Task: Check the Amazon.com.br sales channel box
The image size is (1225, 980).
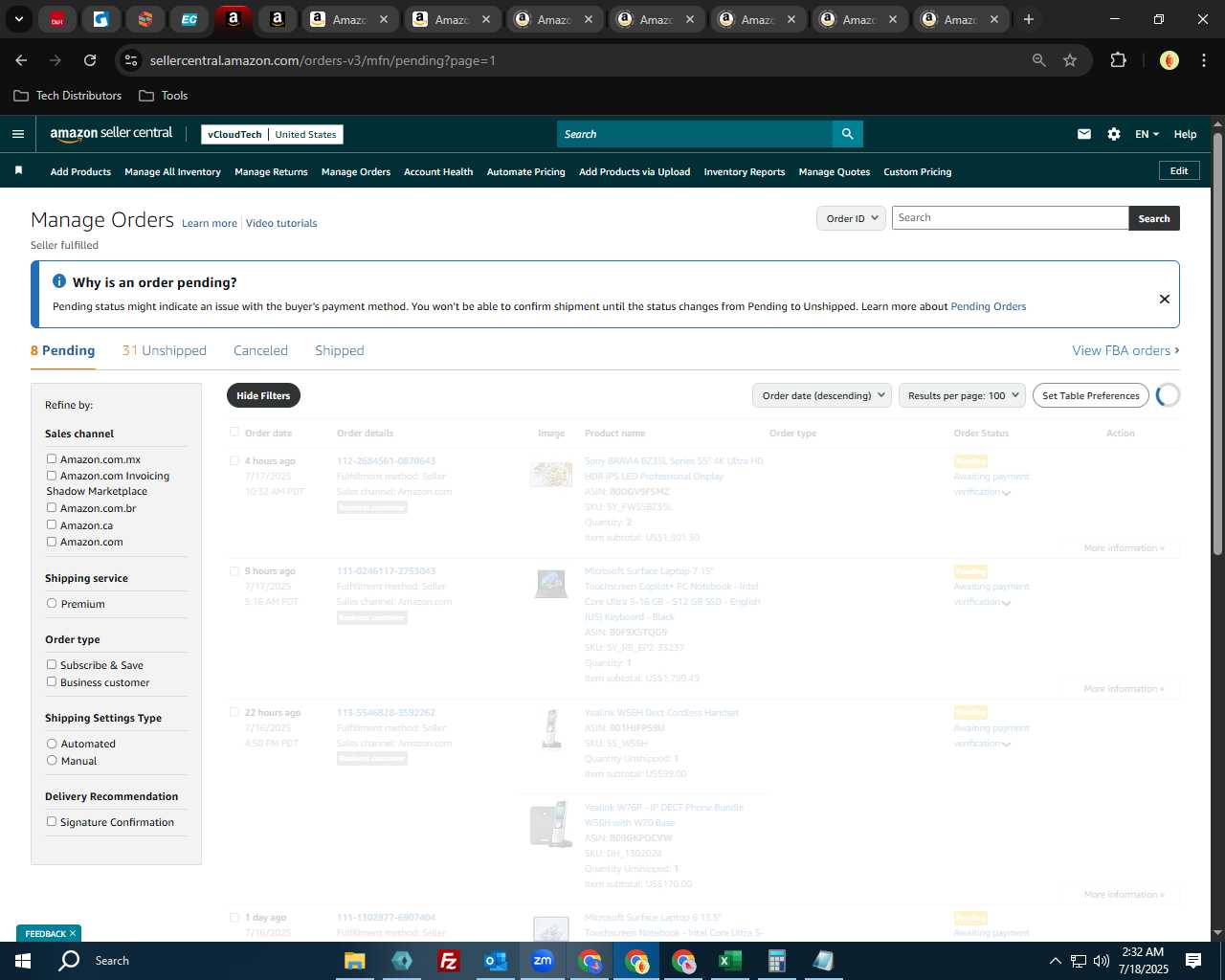Action: click(52, 508)
